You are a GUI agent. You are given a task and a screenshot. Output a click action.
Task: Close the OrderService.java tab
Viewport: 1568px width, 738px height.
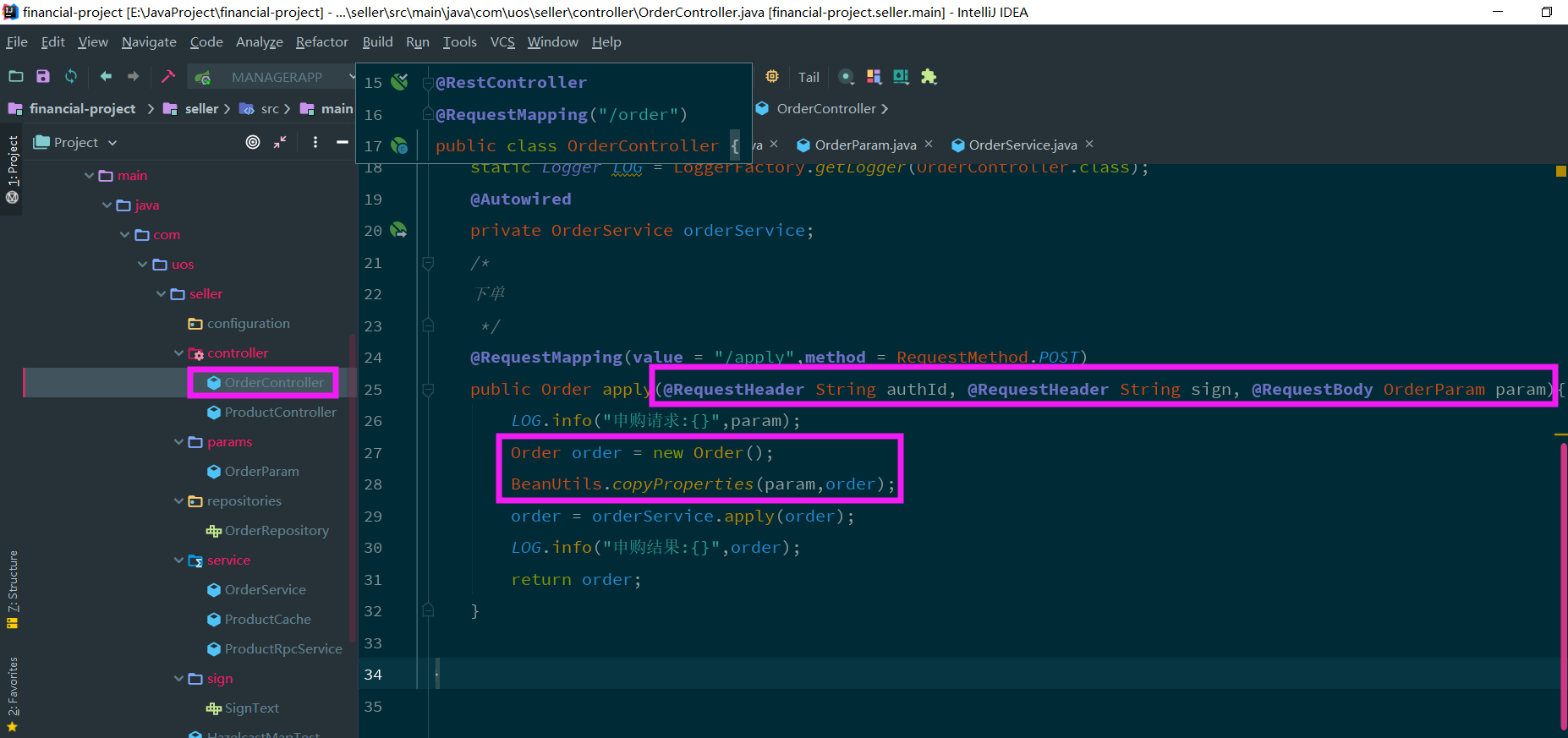tap(1089, 145)
